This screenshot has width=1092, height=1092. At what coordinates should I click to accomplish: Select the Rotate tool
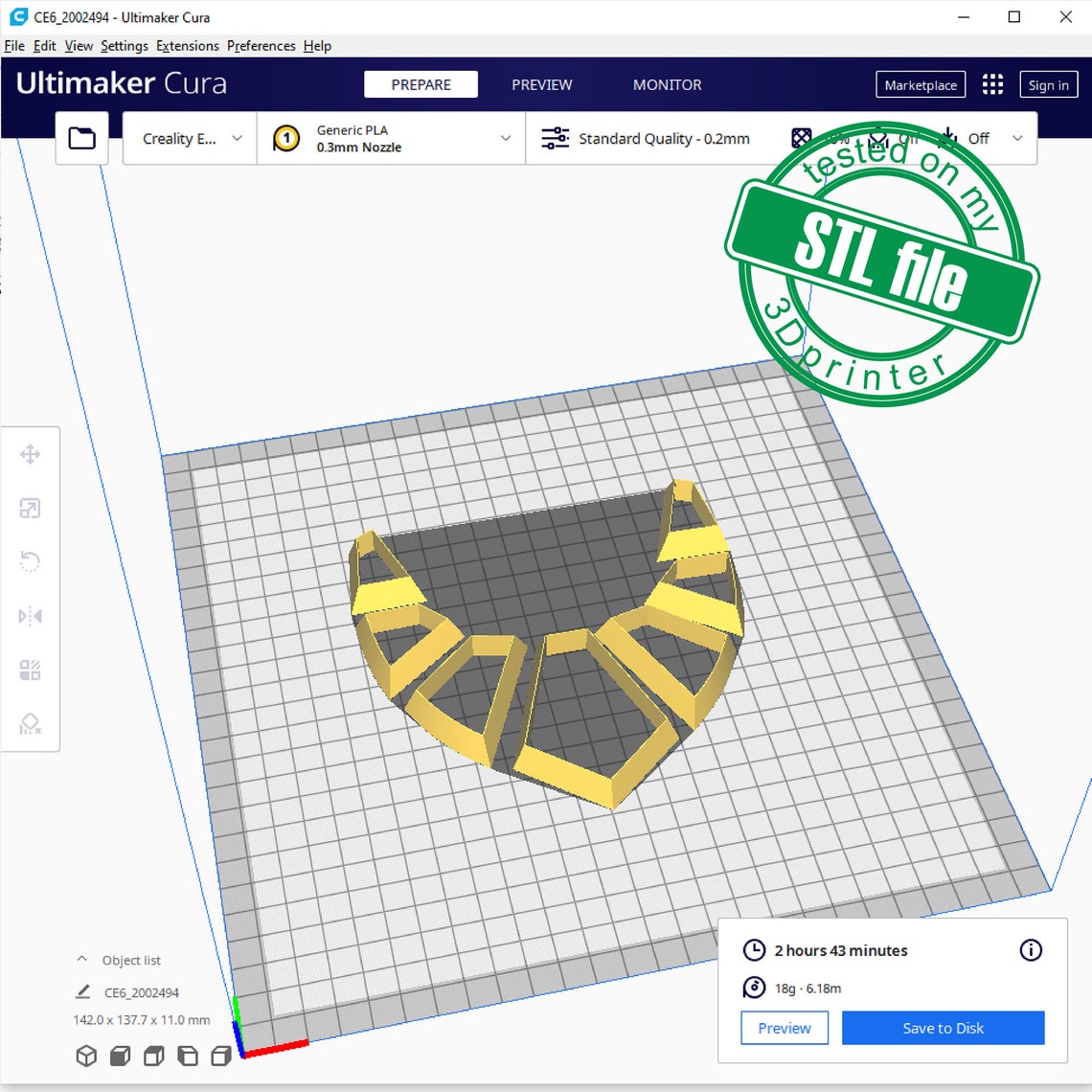[31, 562]
